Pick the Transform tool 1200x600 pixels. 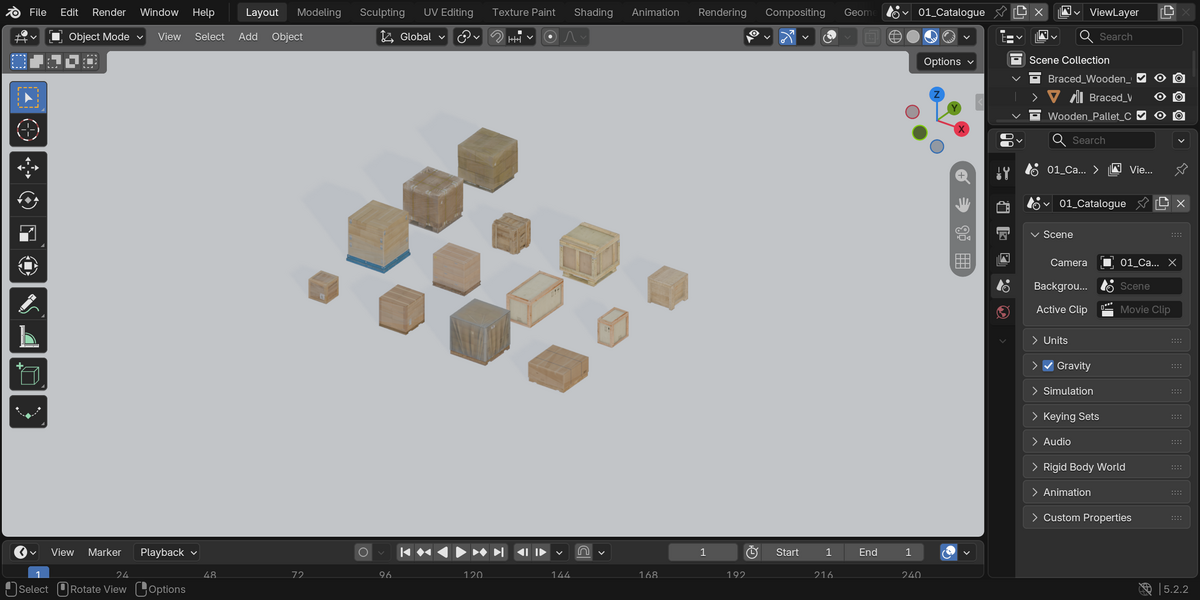28,267
